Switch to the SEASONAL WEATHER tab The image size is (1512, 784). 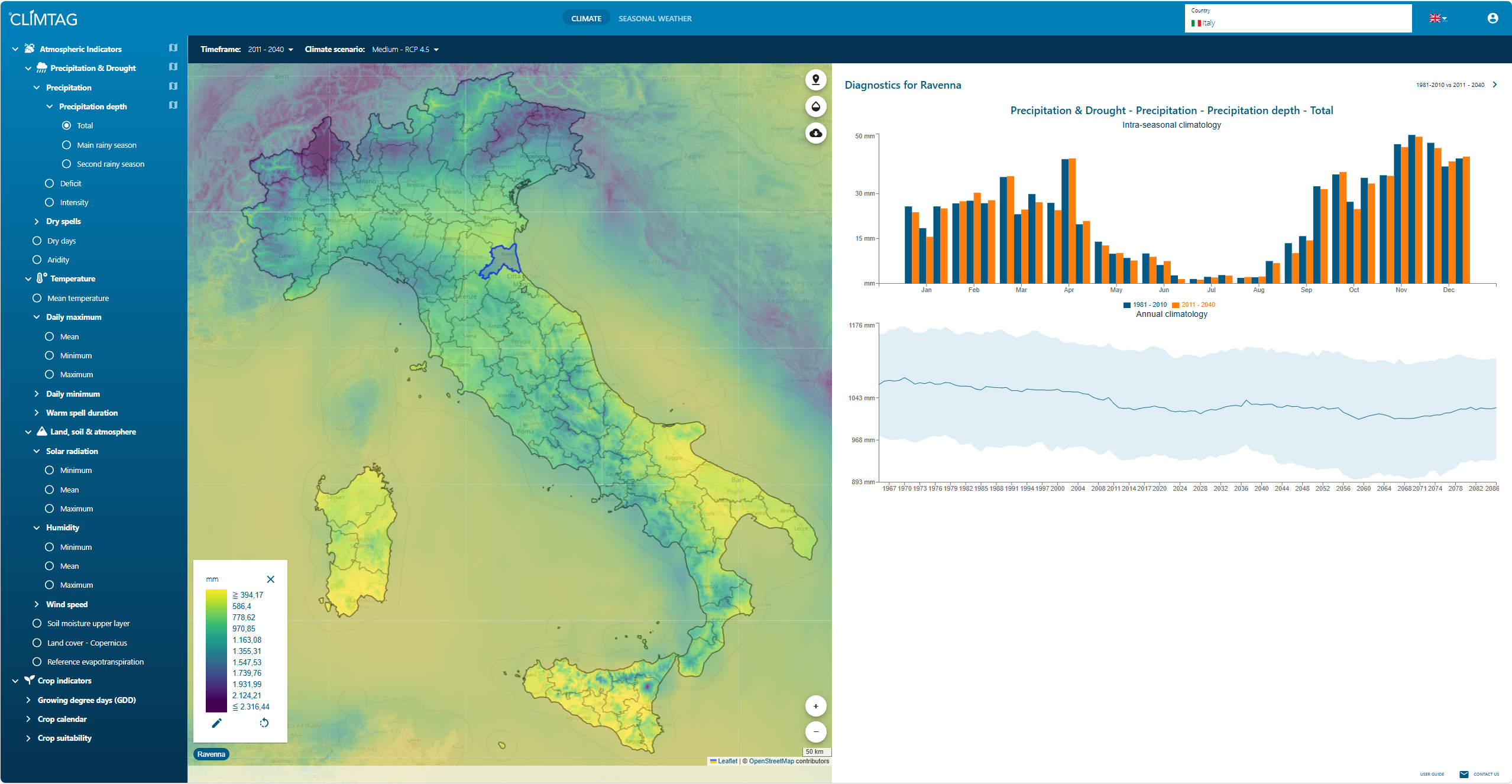tap(655, 18)
